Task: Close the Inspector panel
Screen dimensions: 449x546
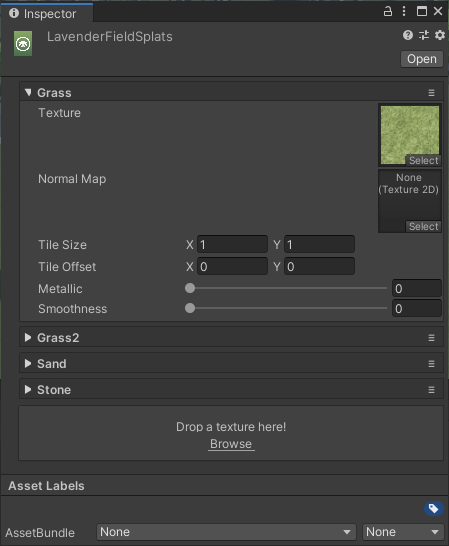Action: pos(438,11)
